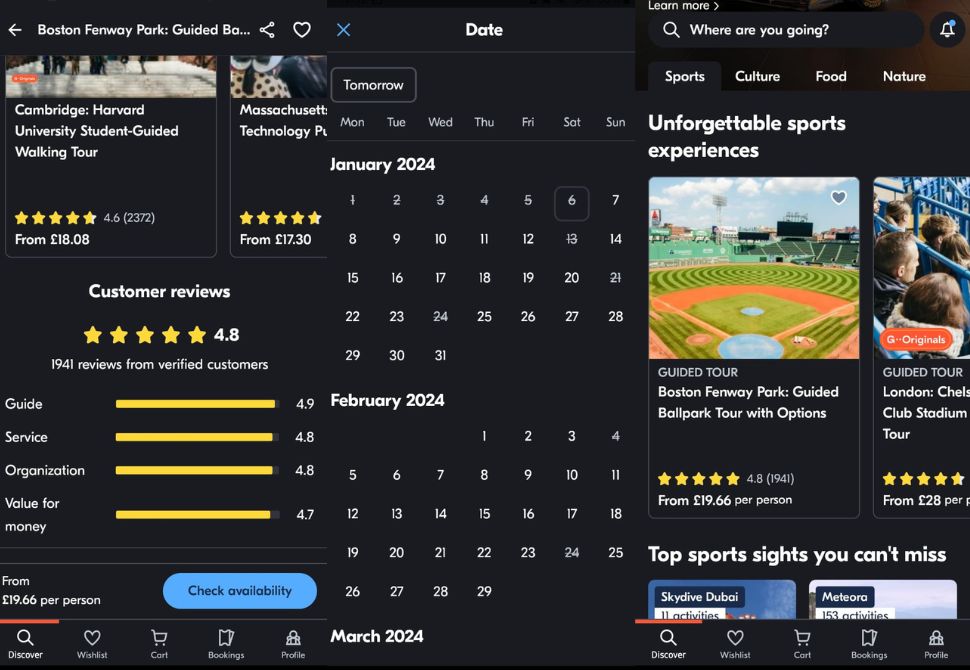Screen dimensions: 970x670
Task: Select January 12 in the calendar
Action: coord(528,239)
